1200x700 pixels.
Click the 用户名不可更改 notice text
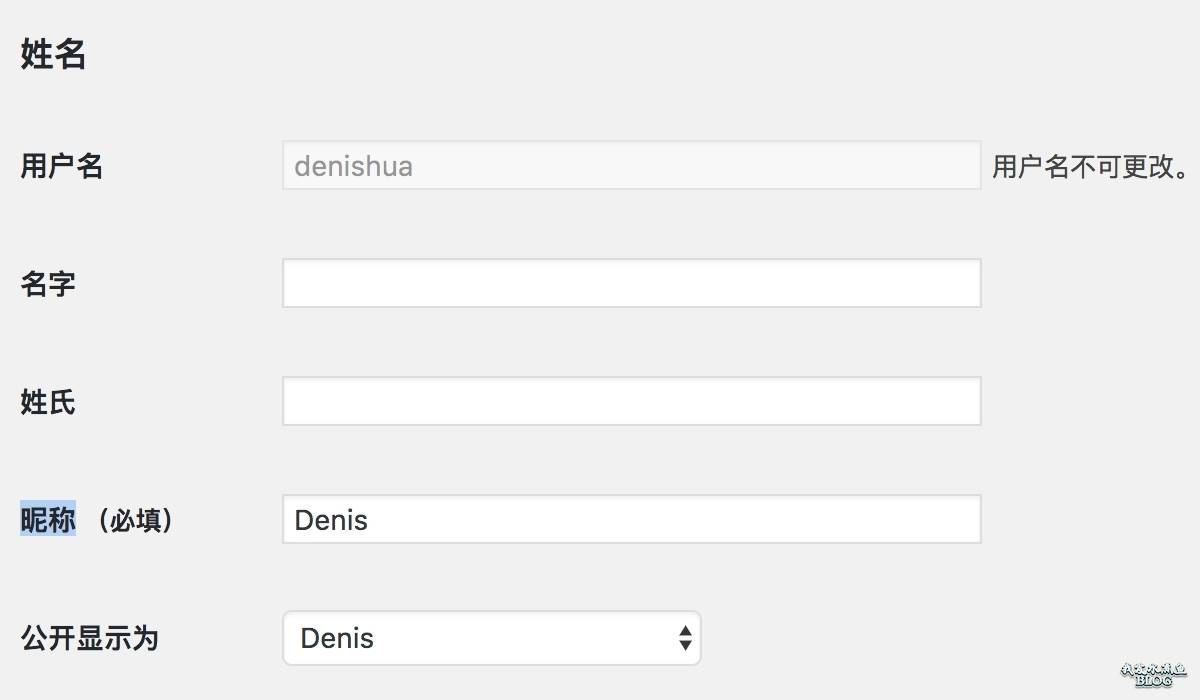coord(1091,167)
